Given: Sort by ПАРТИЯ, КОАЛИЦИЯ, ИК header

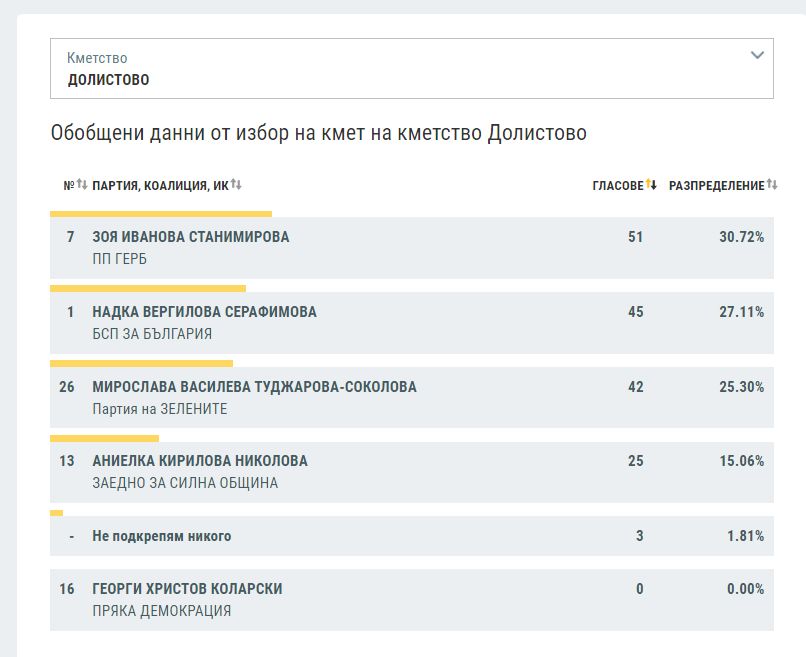Looking at the screenshot, I should (x=160, y=186).
